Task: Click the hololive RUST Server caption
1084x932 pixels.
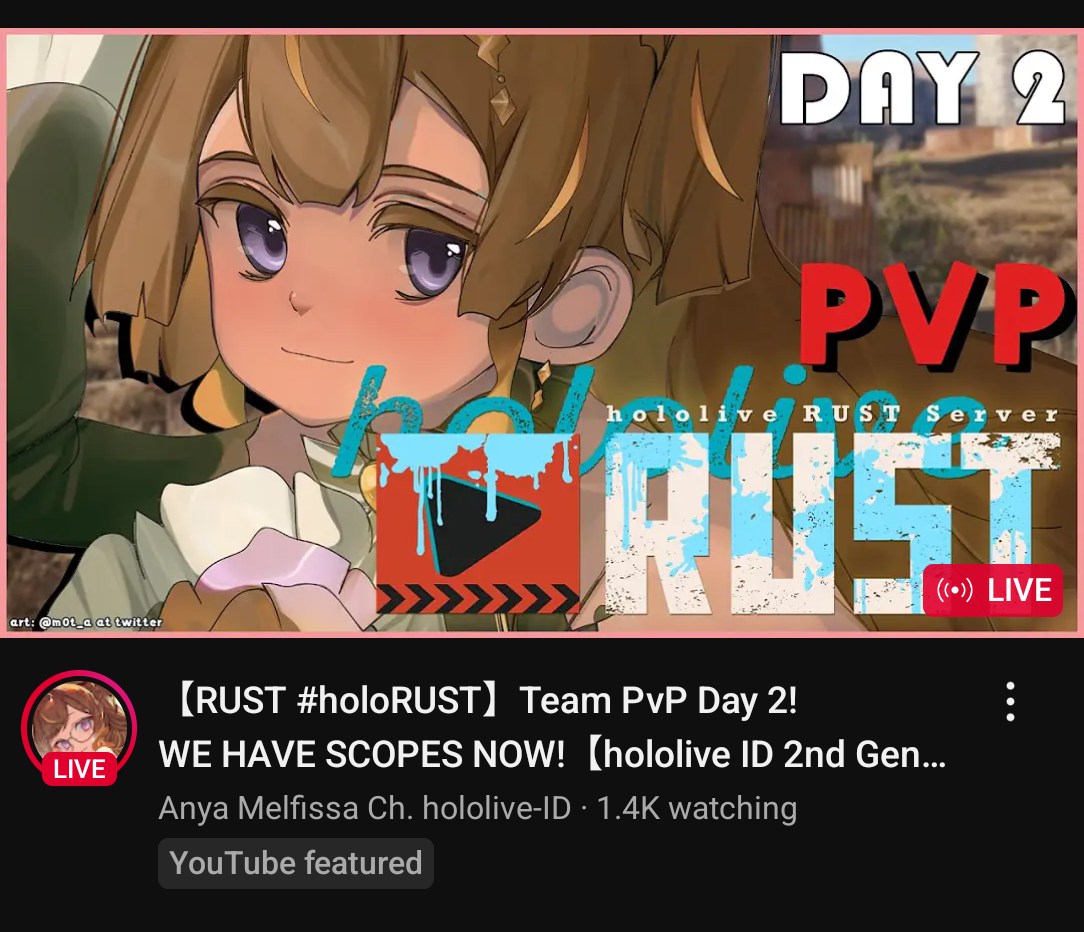Action: pyautogui.click(x=832, y=414)
